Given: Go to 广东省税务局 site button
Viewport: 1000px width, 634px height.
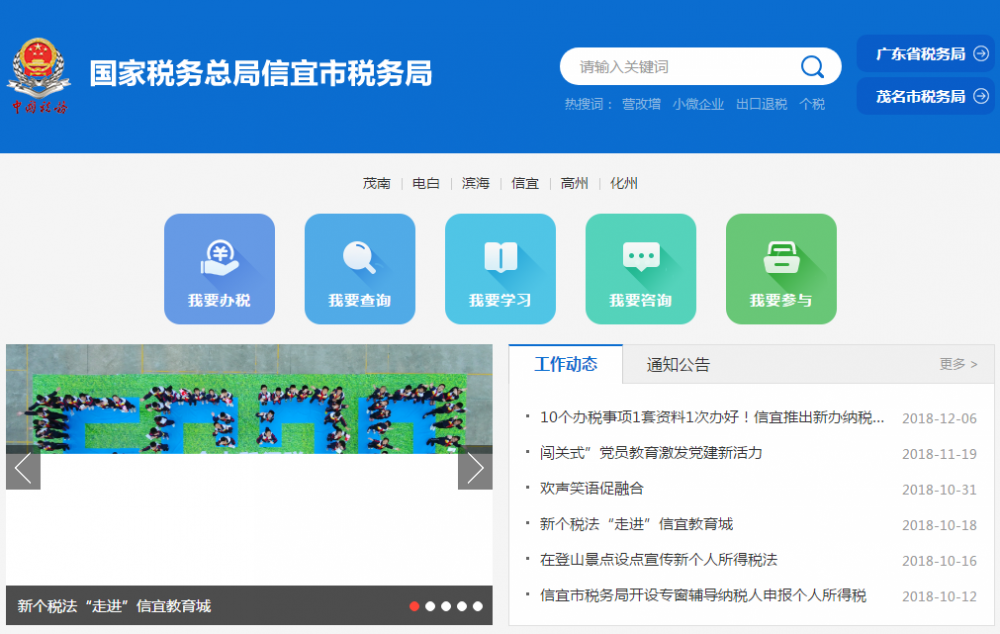Looking at the screenshot, I should coord(926,54).
